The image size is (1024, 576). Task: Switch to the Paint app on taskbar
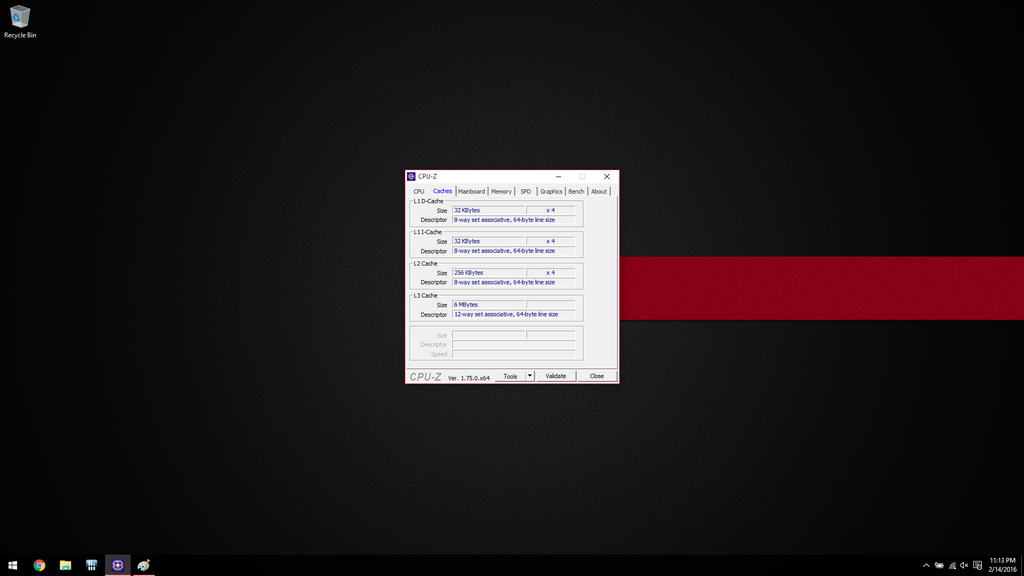point(144,566)
